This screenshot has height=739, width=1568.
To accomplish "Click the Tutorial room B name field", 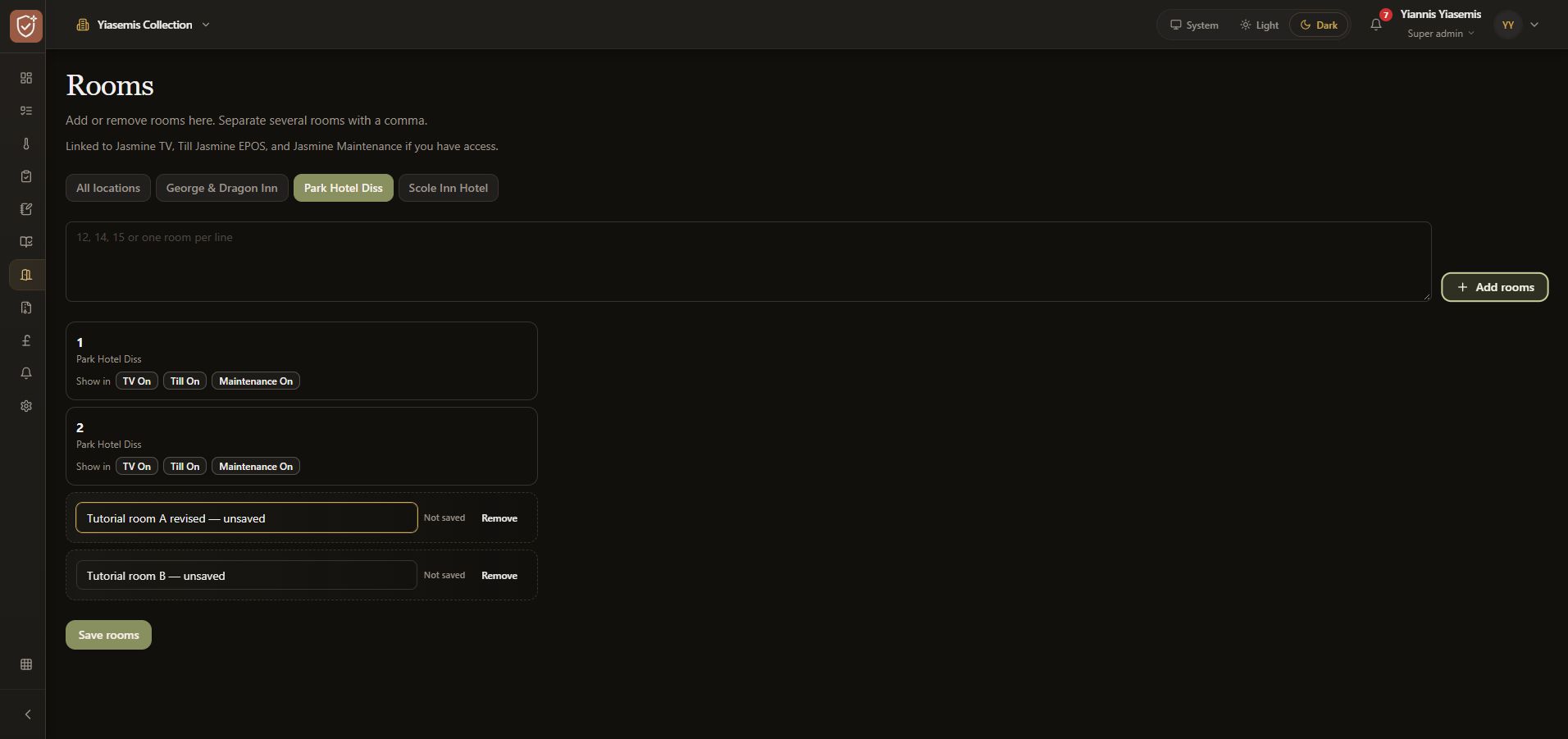I will pos(247,575).
